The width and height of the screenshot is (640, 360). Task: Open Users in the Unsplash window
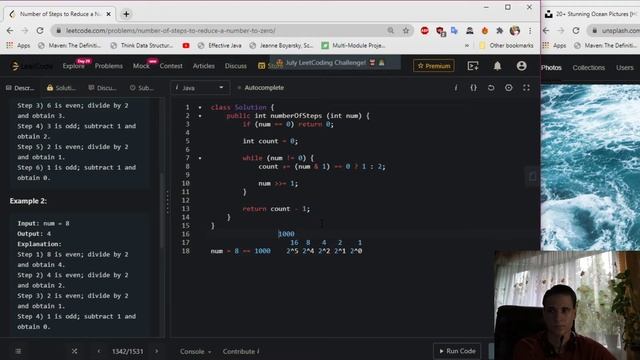624,68
